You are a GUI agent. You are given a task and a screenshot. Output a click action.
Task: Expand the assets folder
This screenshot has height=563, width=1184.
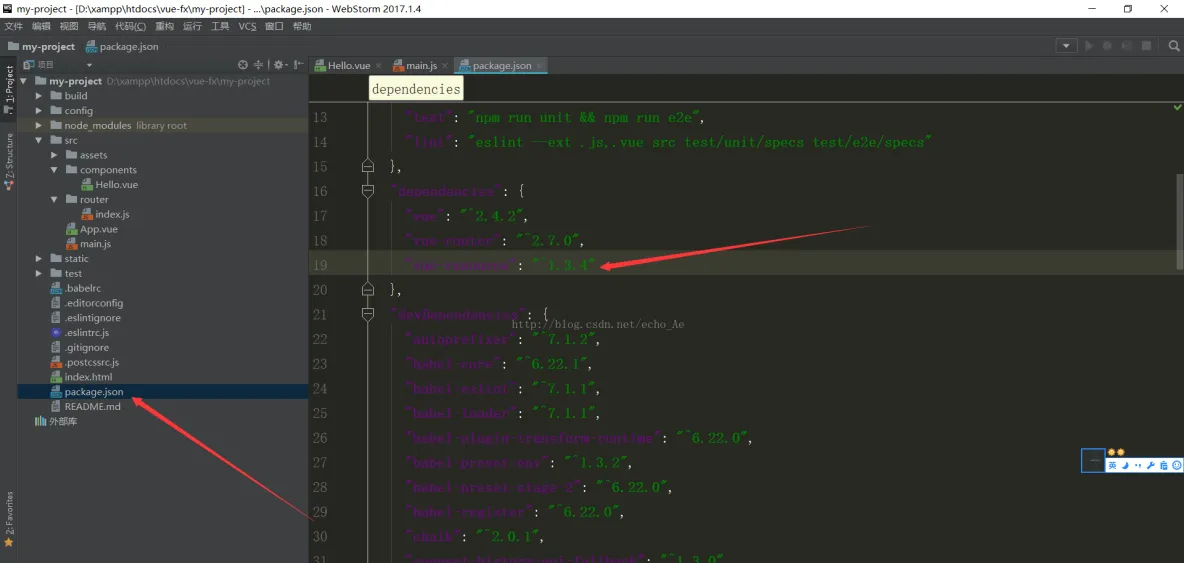(x=54, y=155)
